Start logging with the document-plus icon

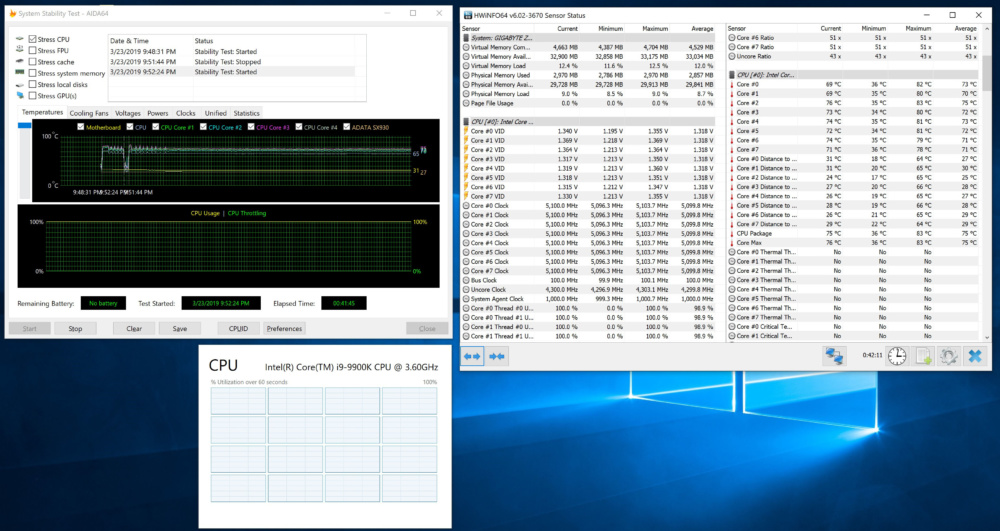[x=923, y=356]
